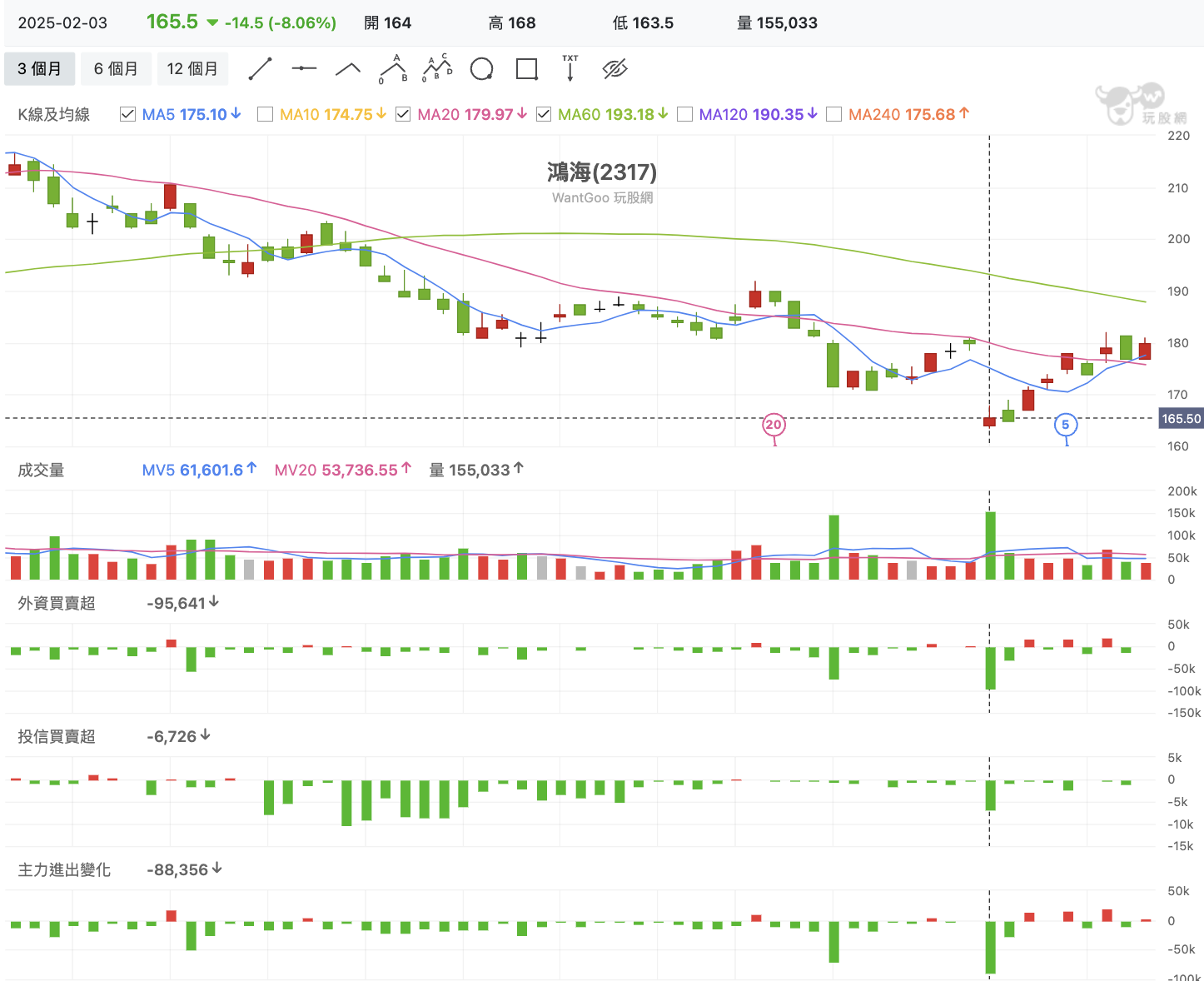
Task: Click the pink circled 20 chart marker
Action: [x=774, y=425]
